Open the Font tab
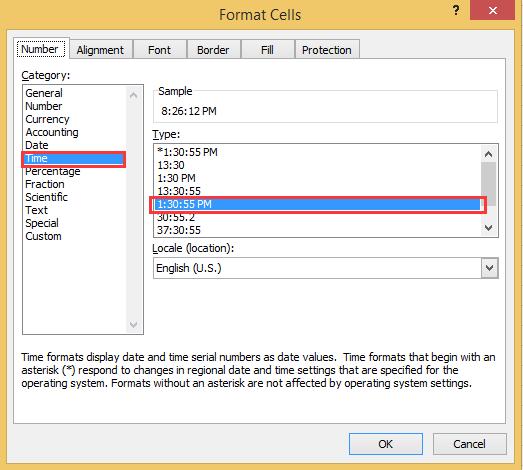This screenshot has height=470, width=523. point(159,50)
